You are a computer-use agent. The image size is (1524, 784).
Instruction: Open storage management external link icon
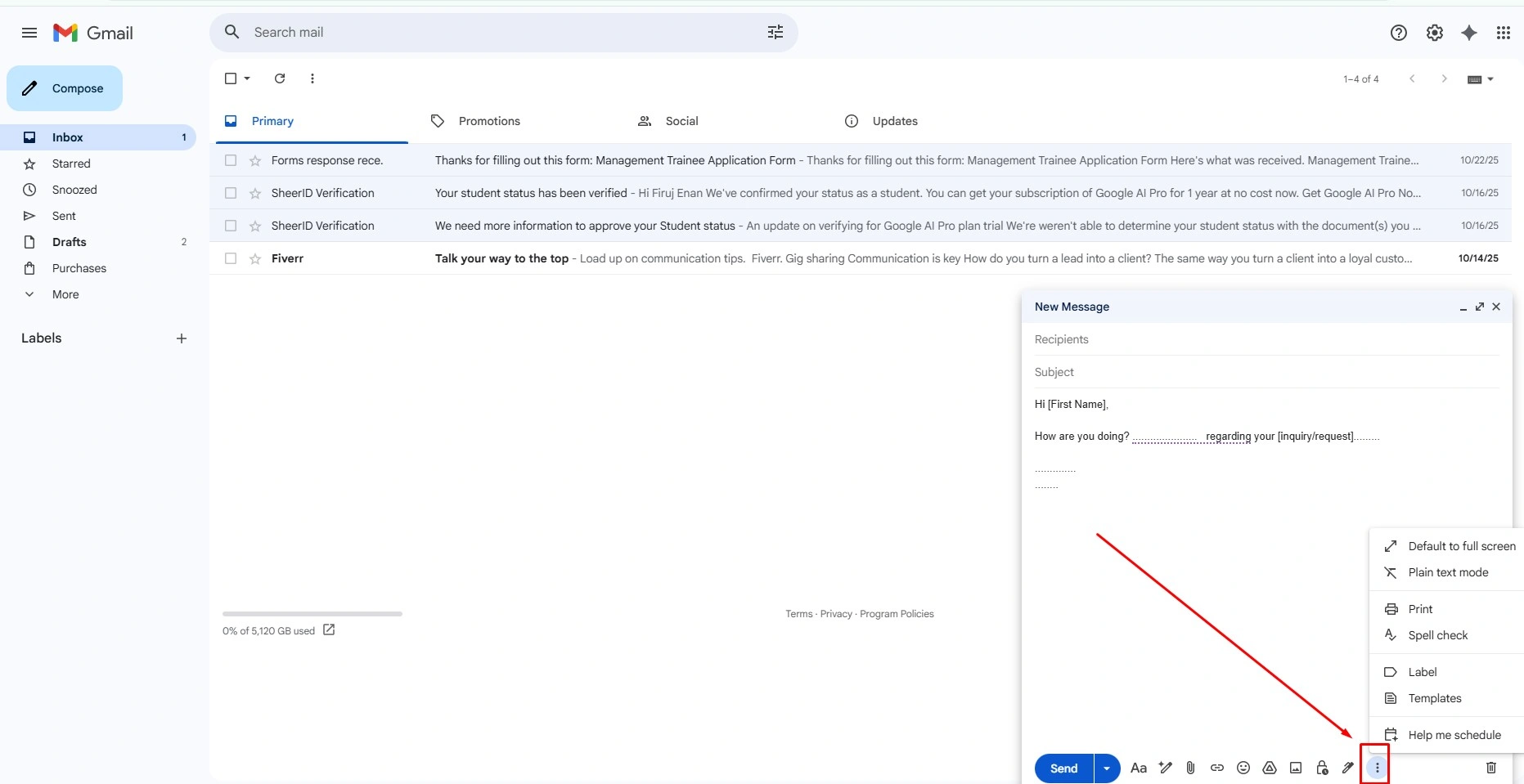[x=329, y=629]
